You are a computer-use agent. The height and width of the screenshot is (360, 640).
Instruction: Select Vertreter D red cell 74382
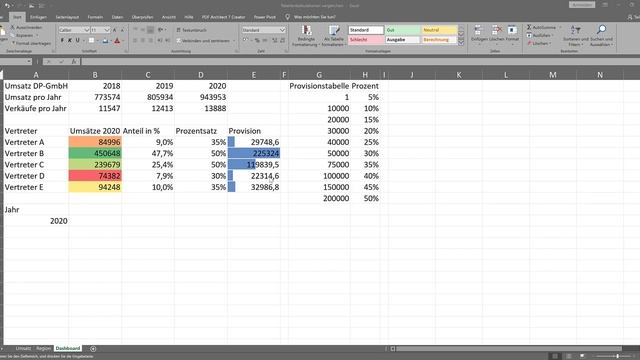click(95, 176)
